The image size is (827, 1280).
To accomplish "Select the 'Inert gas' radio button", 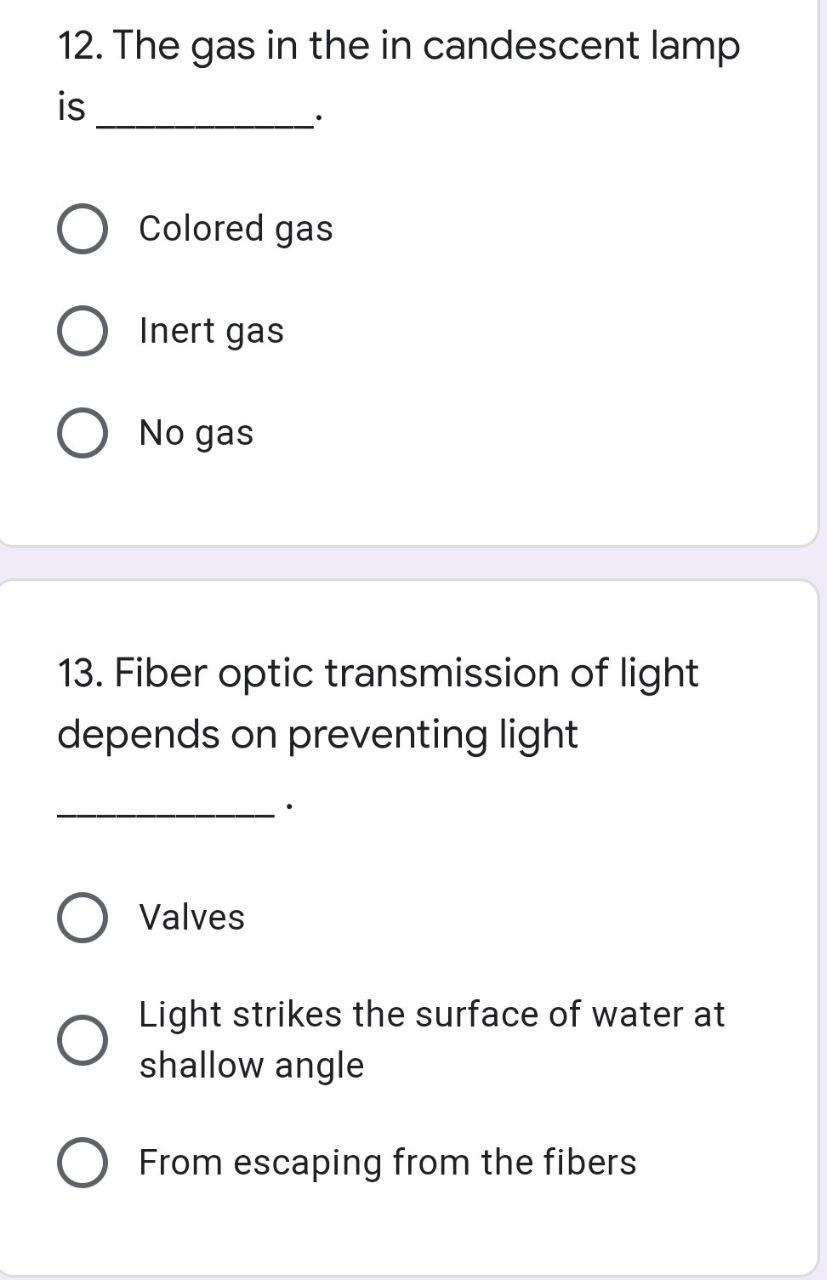I will point(84,330).
